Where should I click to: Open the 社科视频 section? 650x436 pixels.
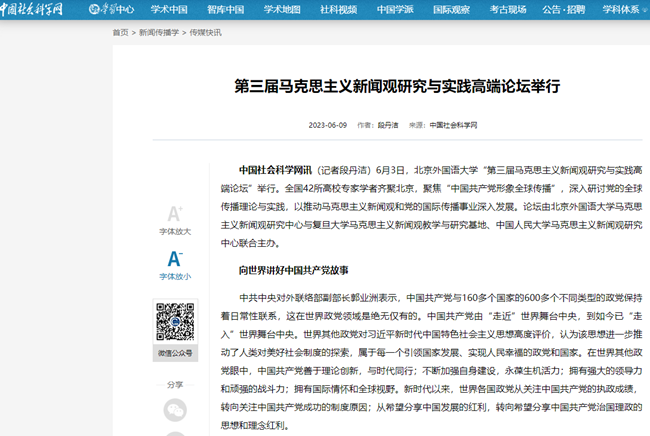point(339,9)
